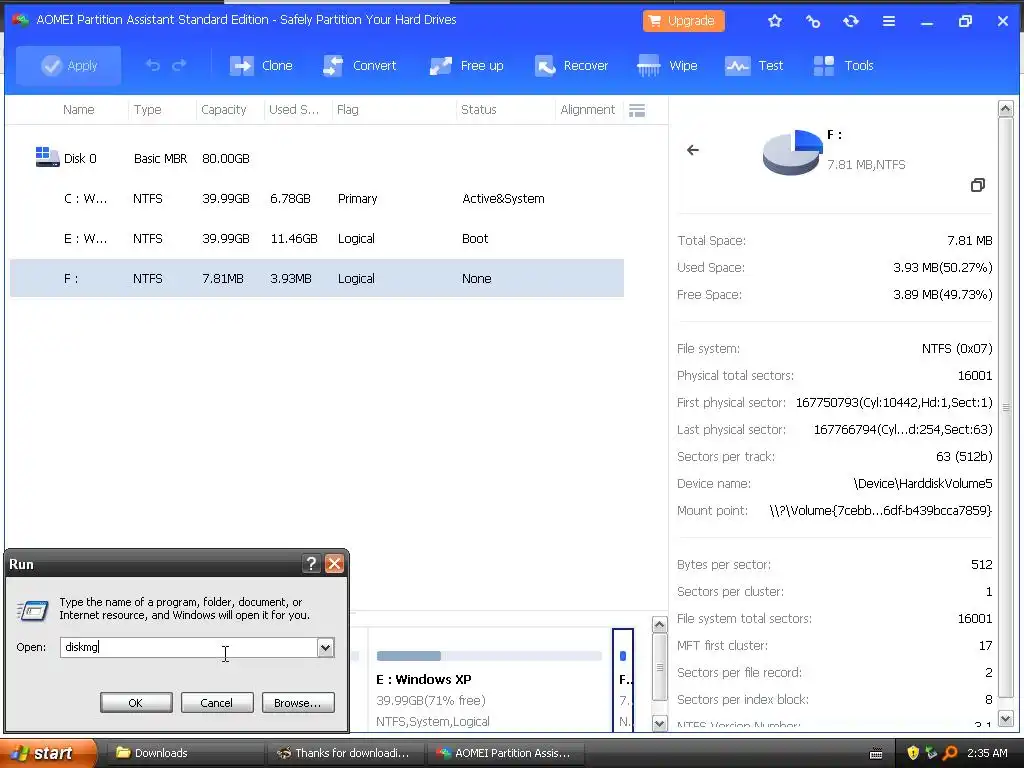
Task: Go back using the left arrow
Action: pos(693,150)
